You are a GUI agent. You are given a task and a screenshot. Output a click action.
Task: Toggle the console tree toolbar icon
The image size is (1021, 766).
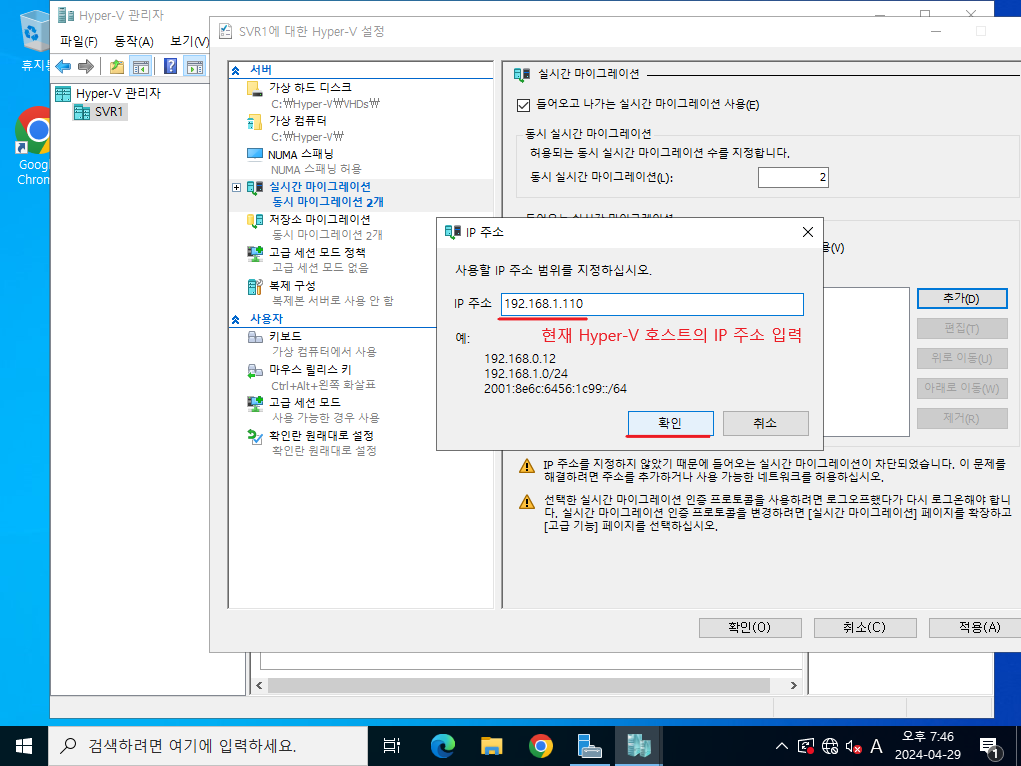[141, 66]
